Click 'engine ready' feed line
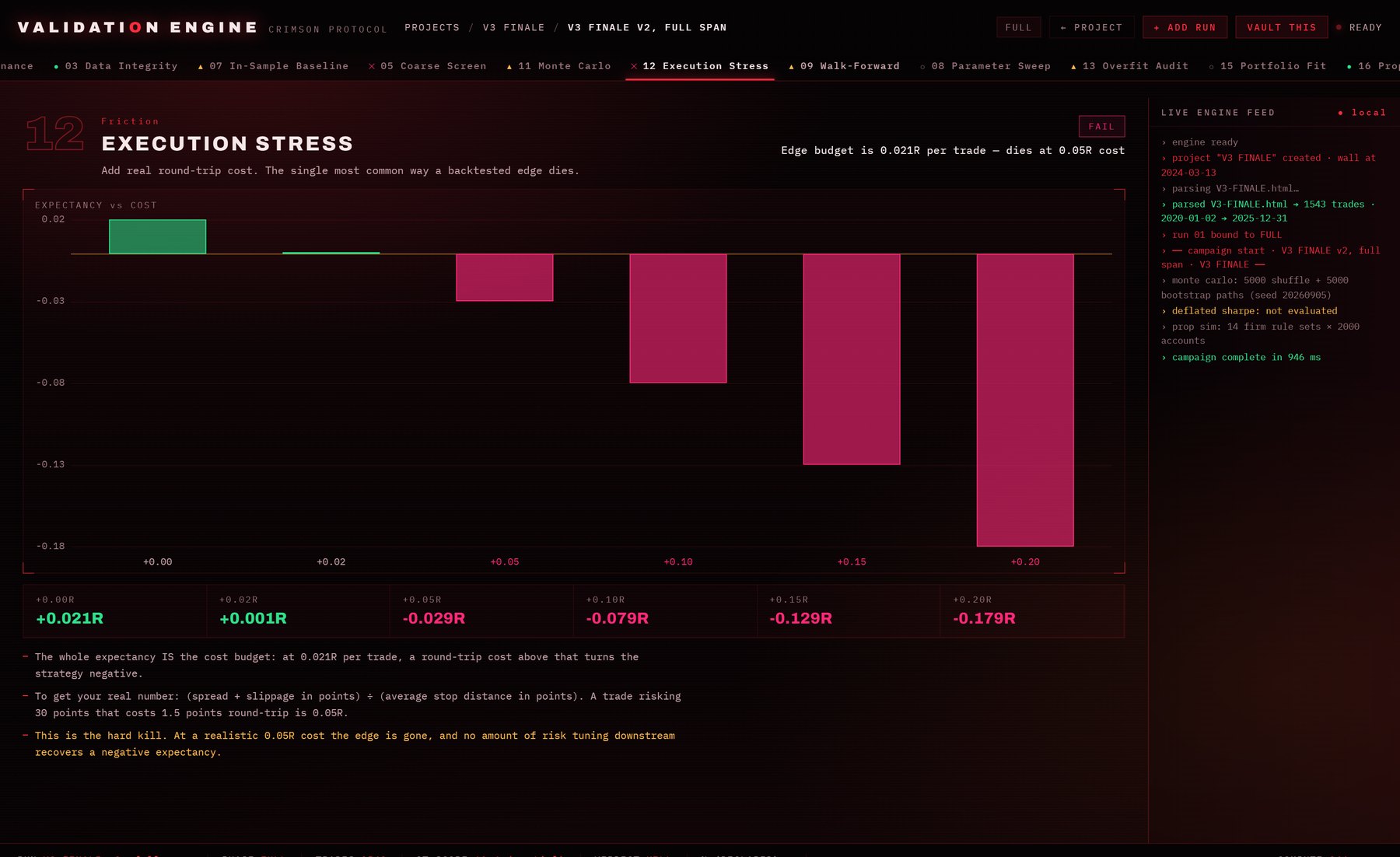The image size is (1400, 857). pos(1199,142)
